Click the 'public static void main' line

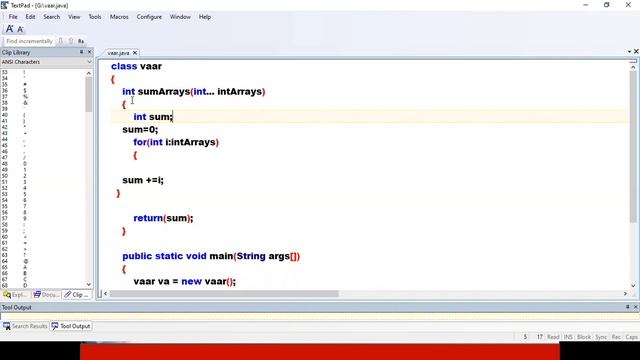coord(211,256)
